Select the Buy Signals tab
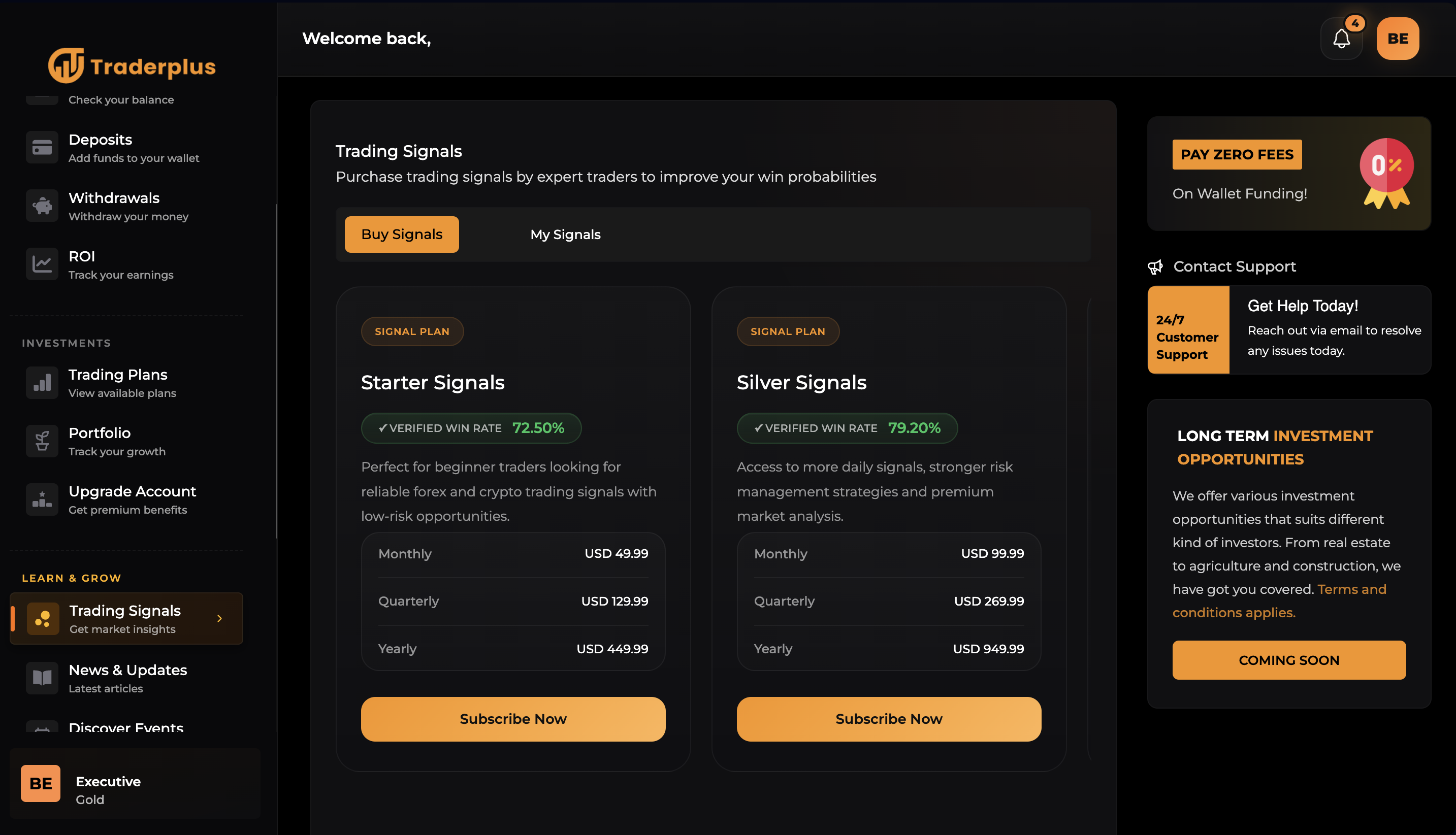The image size is (1456, 835). 402,235
